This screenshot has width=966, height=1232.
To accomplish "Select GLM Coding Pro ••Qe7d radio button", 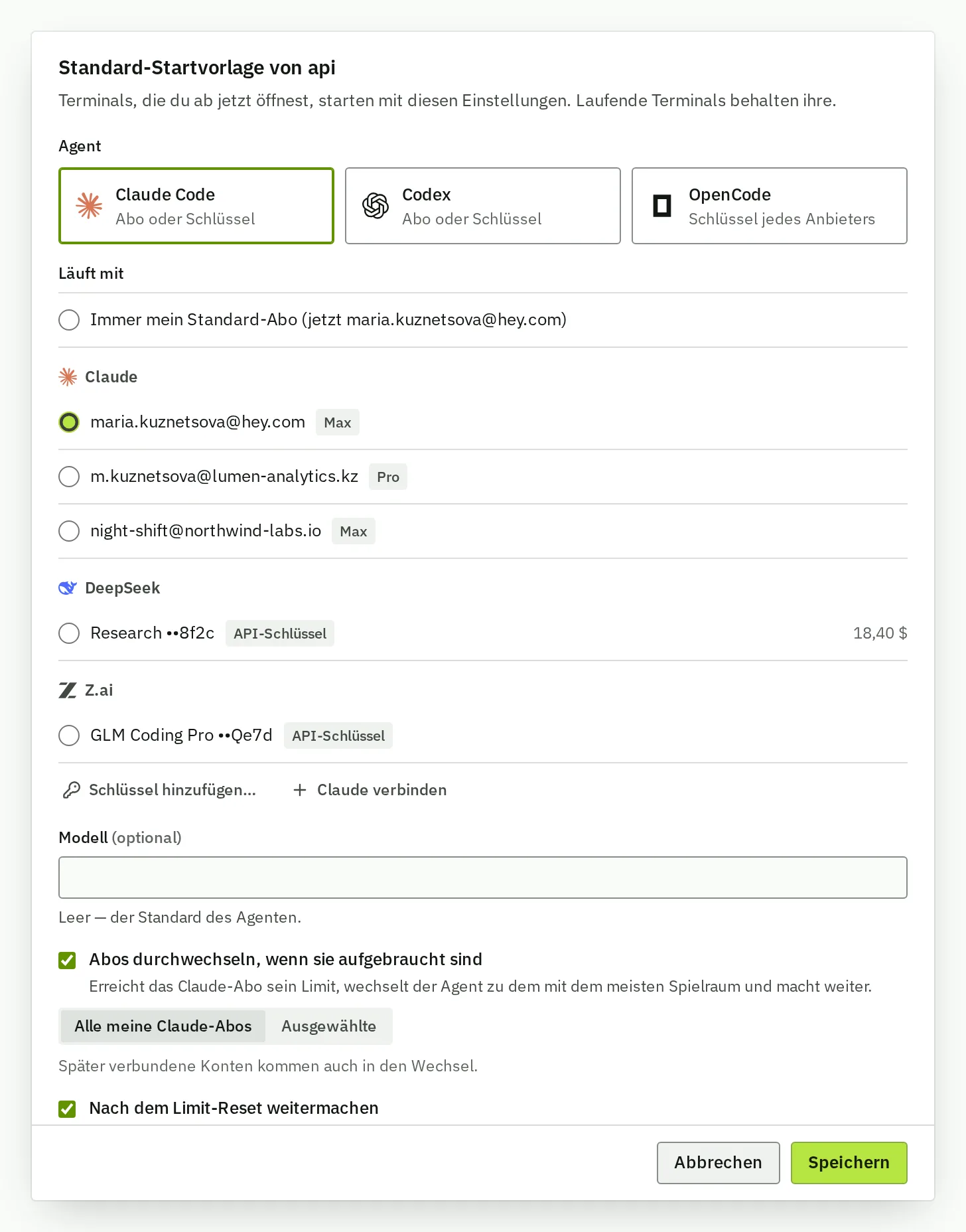I will pyautogui.click(x=69, y=735).
